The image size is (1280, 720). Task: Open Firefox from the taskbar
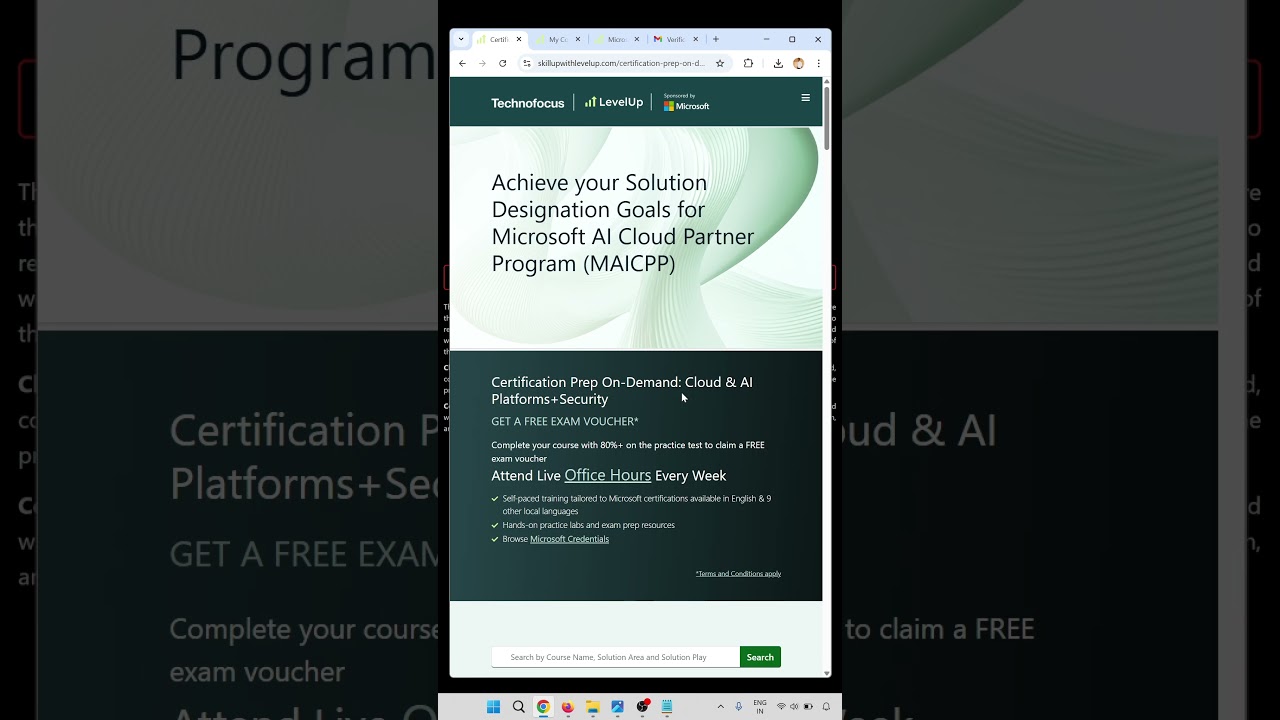[568, 707]
